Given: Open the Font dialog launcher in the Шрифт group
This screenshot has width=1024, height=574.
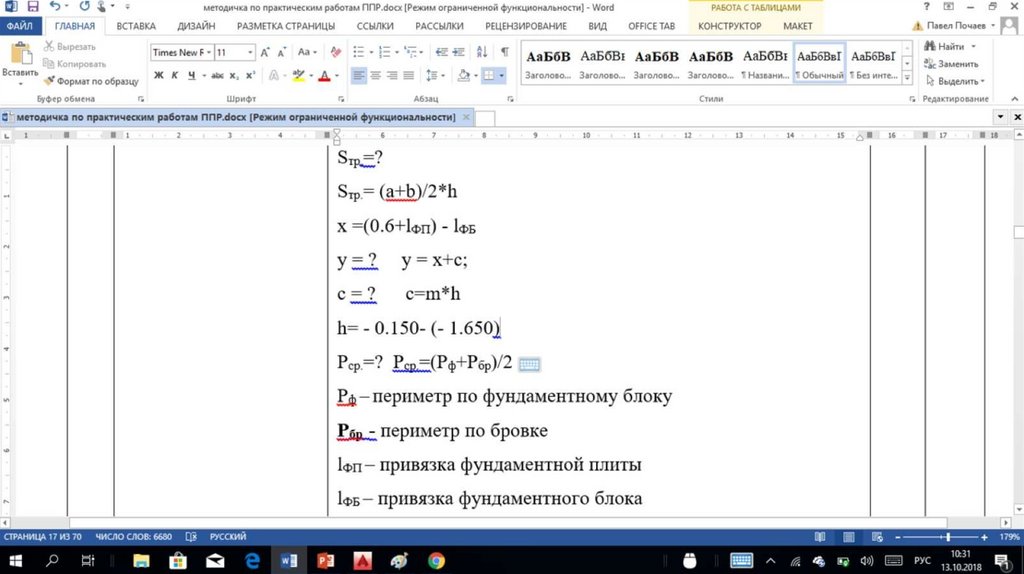Looking at the screenshot, I should tap(341, 99).
